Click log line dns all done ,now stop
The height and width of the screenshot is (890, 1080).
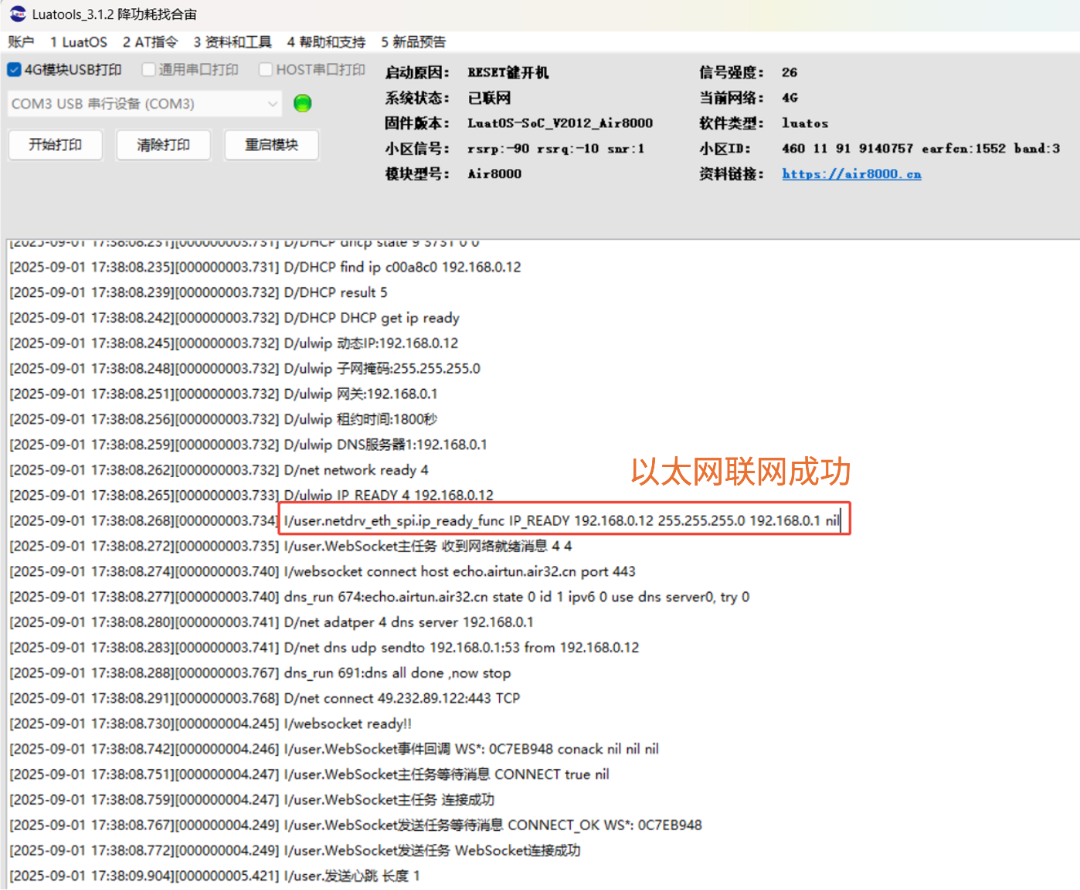260,673
